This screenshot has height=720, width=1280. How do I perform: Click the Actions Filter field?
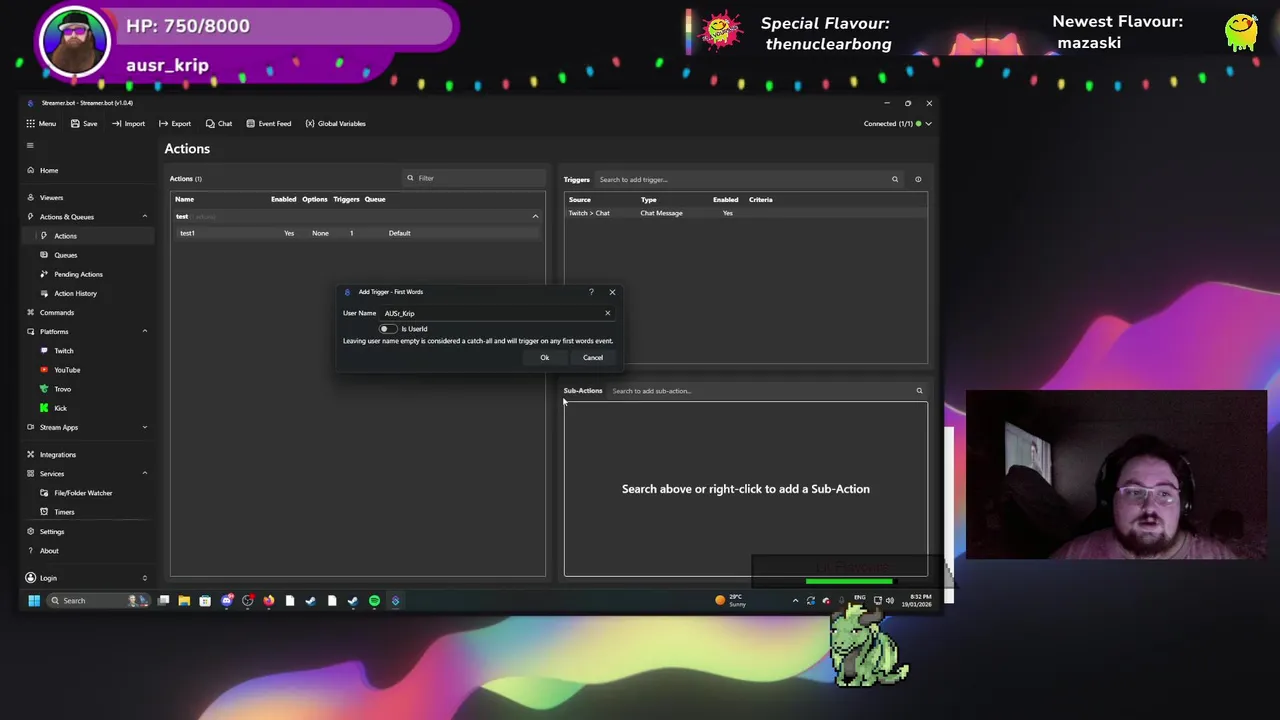pos(474,178)
